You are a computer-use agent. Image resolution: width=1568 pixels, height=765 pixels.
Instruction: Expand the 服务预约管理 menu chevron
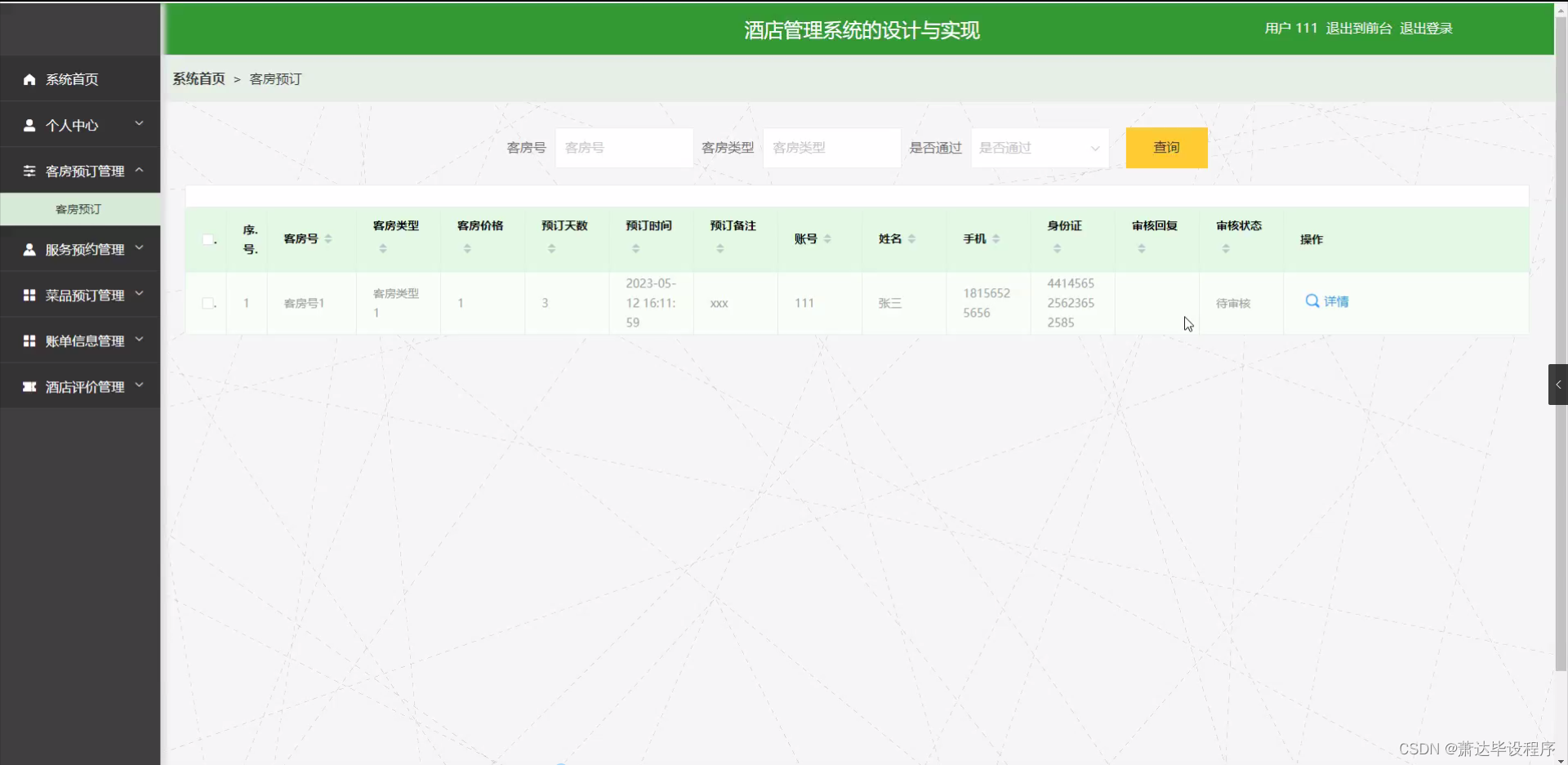[x=139, y=249]
